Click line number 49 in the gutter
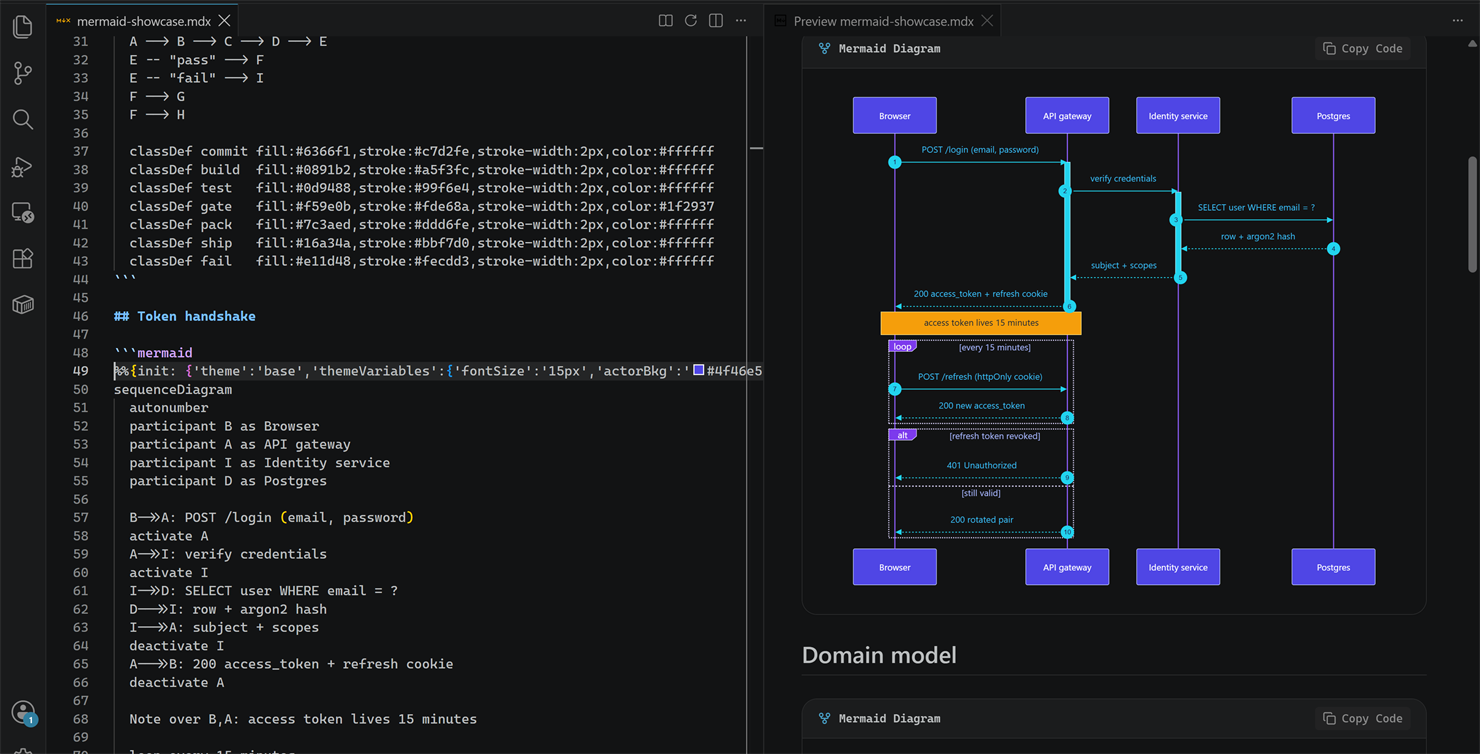1480x754 pixels. (x=80, y=371)
